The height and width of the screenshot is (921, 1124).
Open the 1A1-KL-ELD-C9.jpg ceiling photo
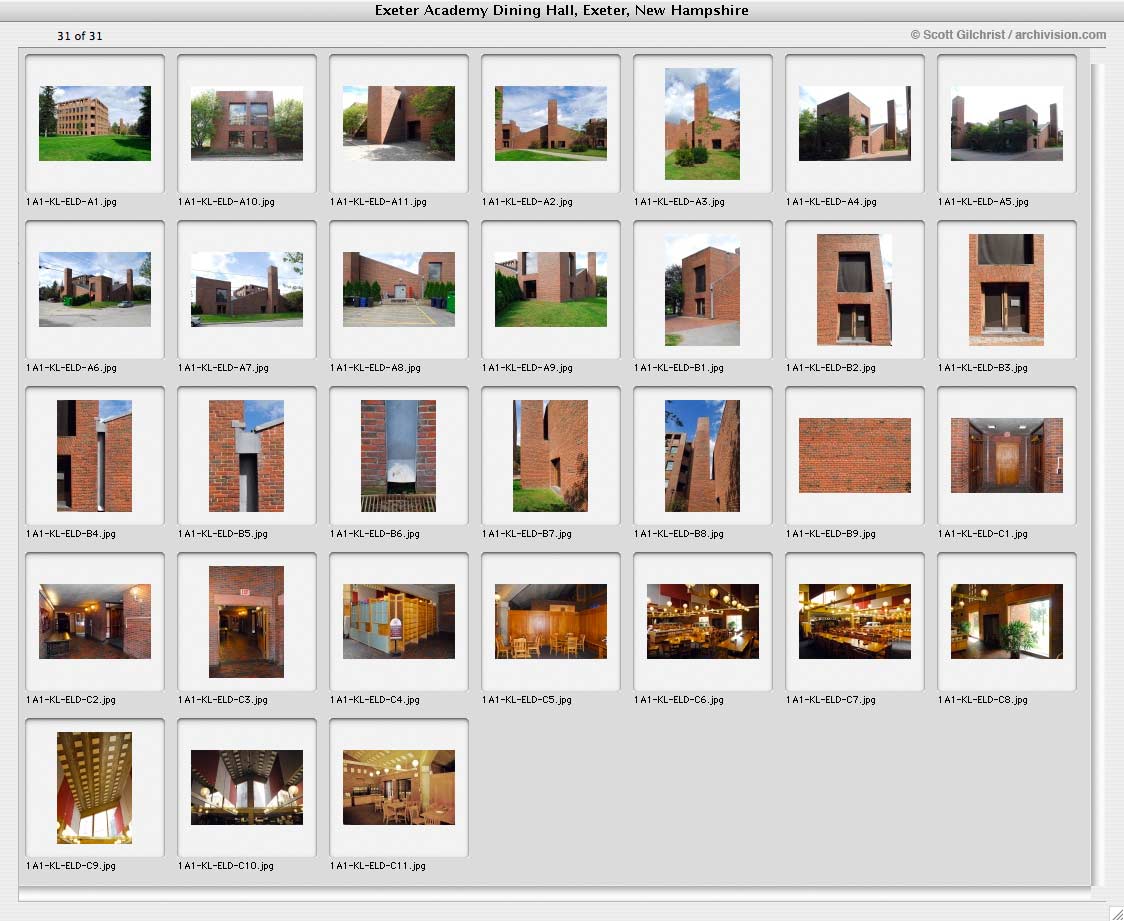(x=95, y=788)
